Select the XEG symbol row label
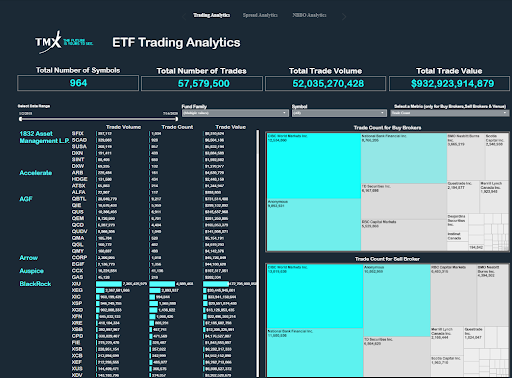Viewport: 512px width, 378px height. coord(77,290)
